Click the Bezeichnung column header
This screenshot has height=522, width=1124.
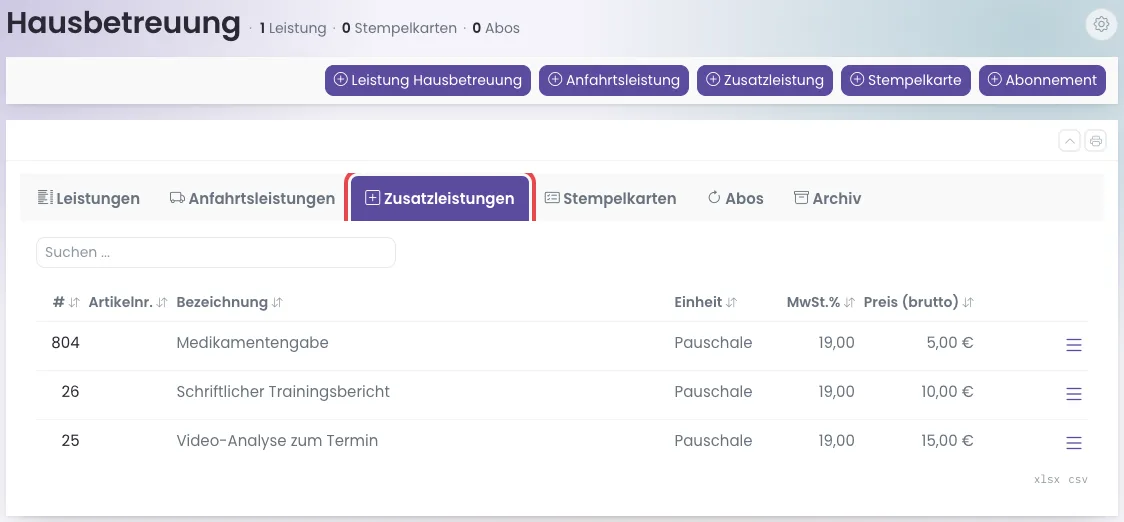click(x=222, y=302)
